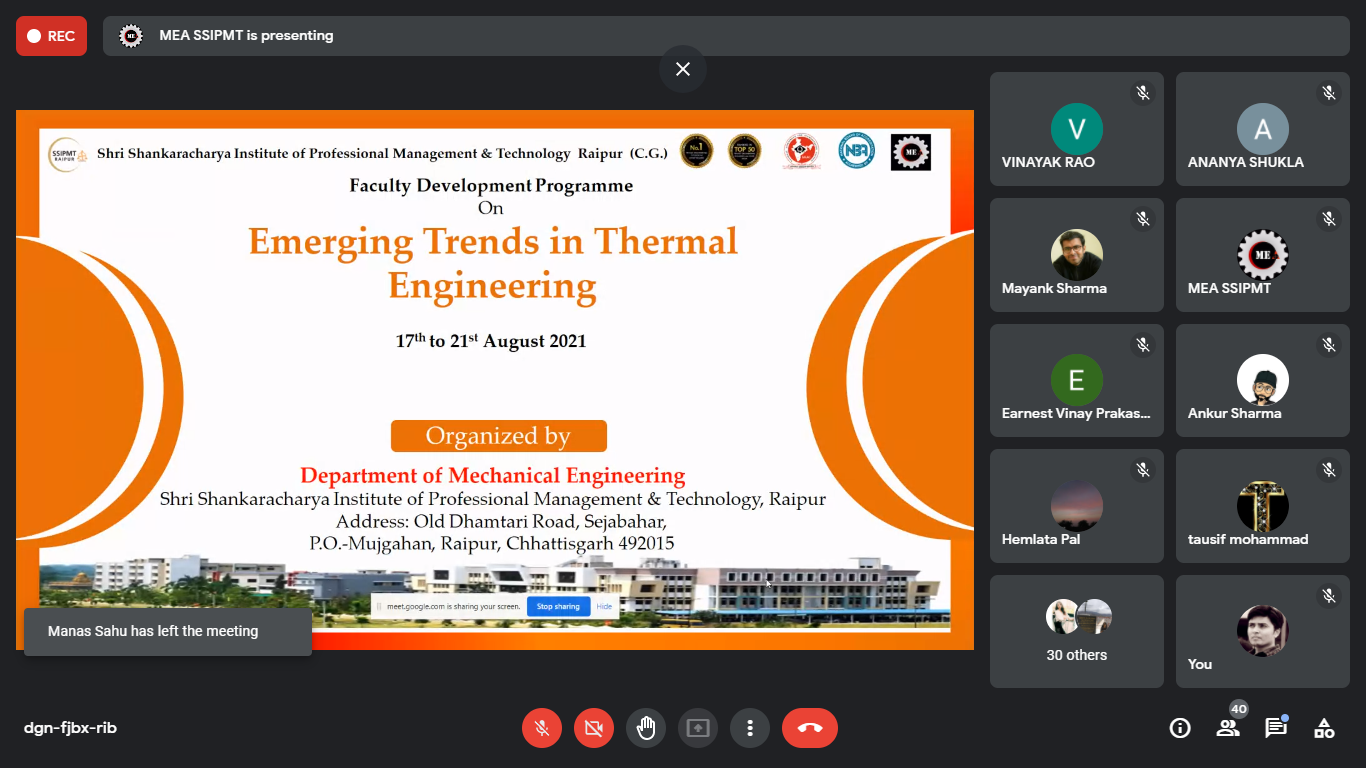Open the Activities panel
Screen dimensions: 1366x768
tap(1324, 728)
